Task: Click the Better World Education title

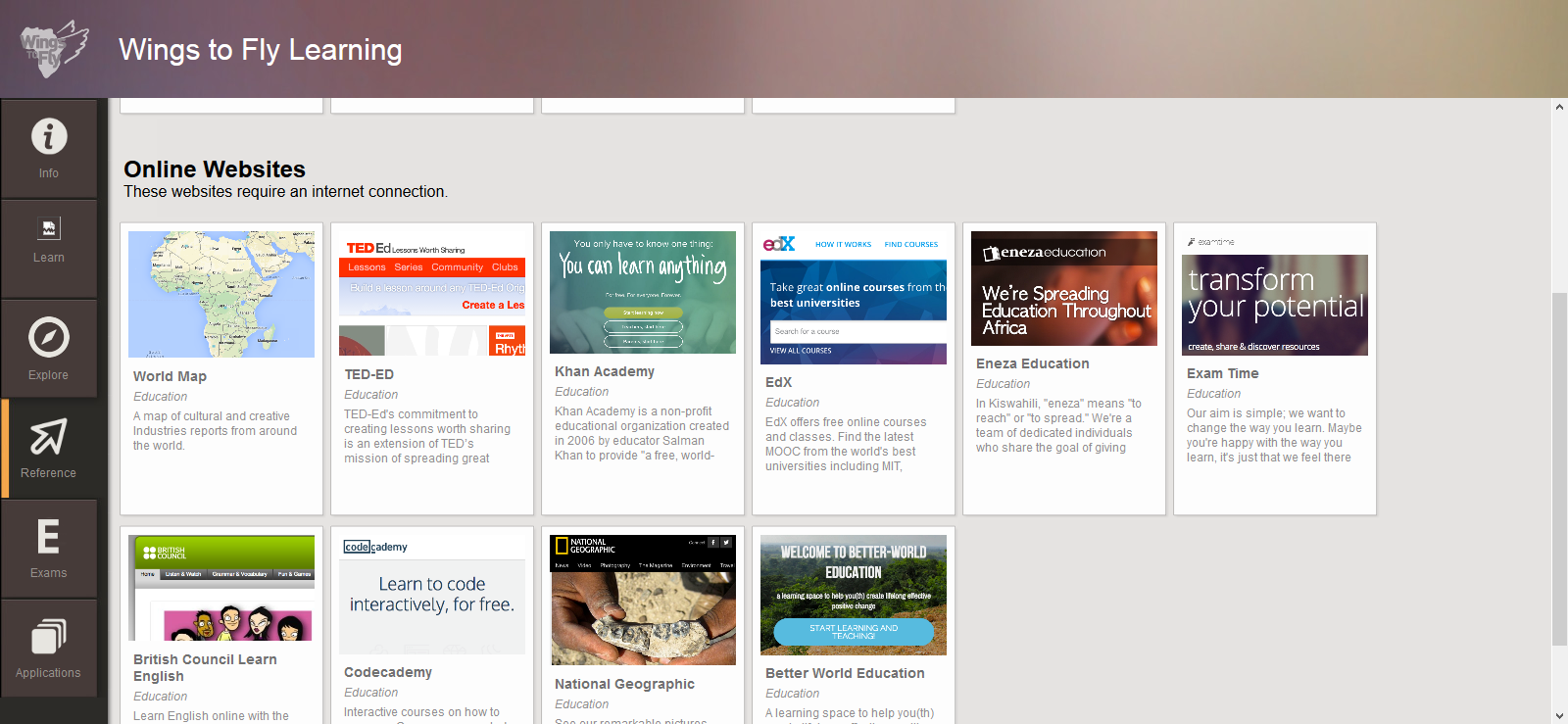Action: (845, 673)
